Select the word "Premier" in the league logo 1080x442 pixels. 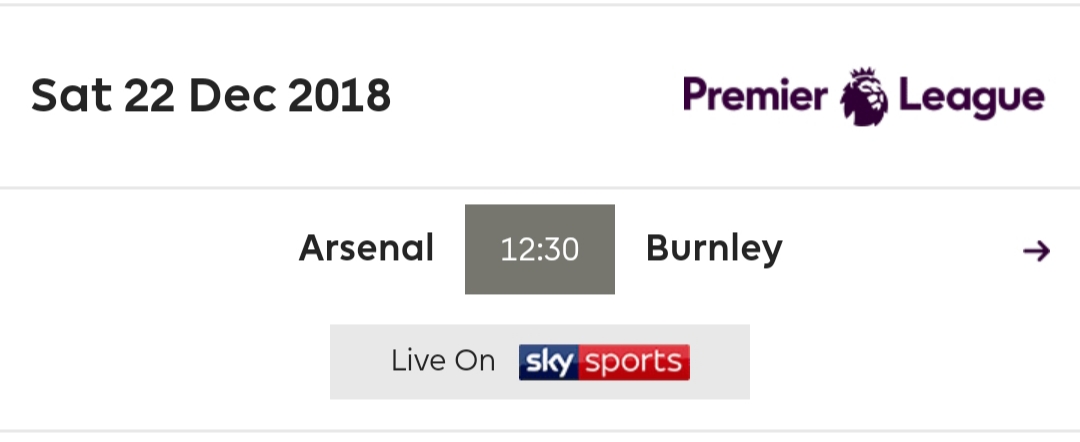(x=756, y=95)
